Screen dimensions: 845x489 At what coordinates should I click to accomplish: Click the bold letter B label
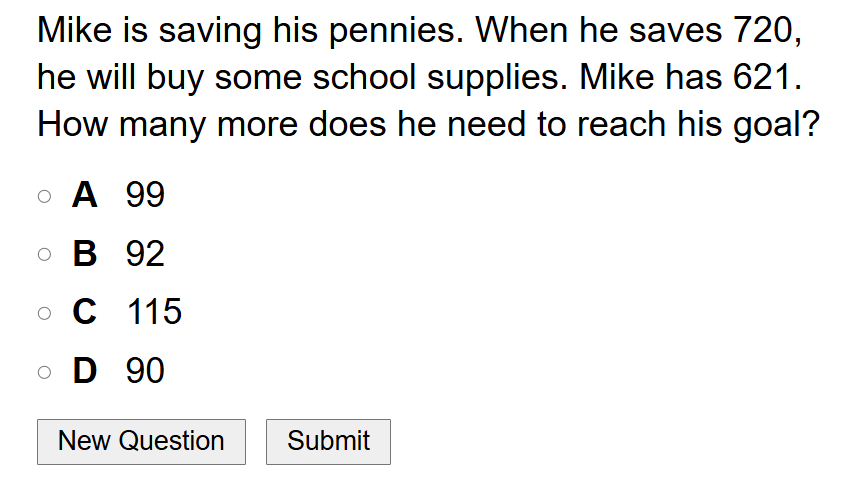pyautogui.click(x=85, y=254)
